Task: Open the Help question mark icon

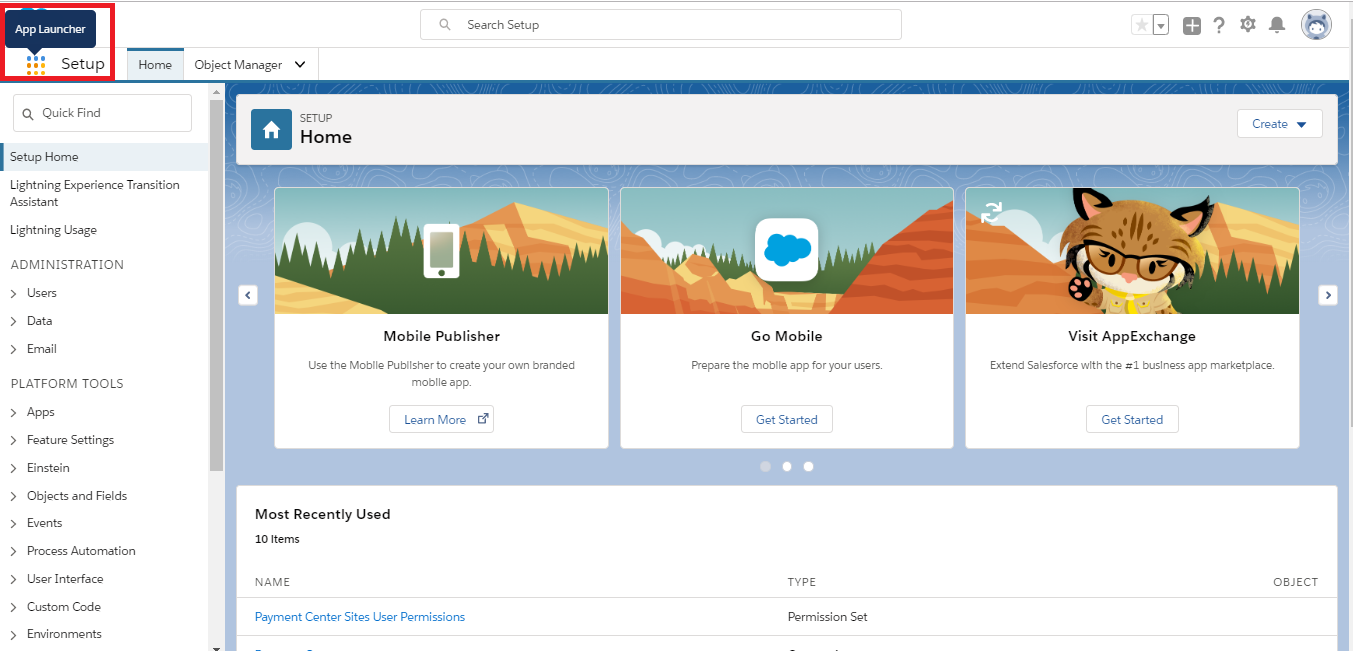Action: tap(1219, 26)
